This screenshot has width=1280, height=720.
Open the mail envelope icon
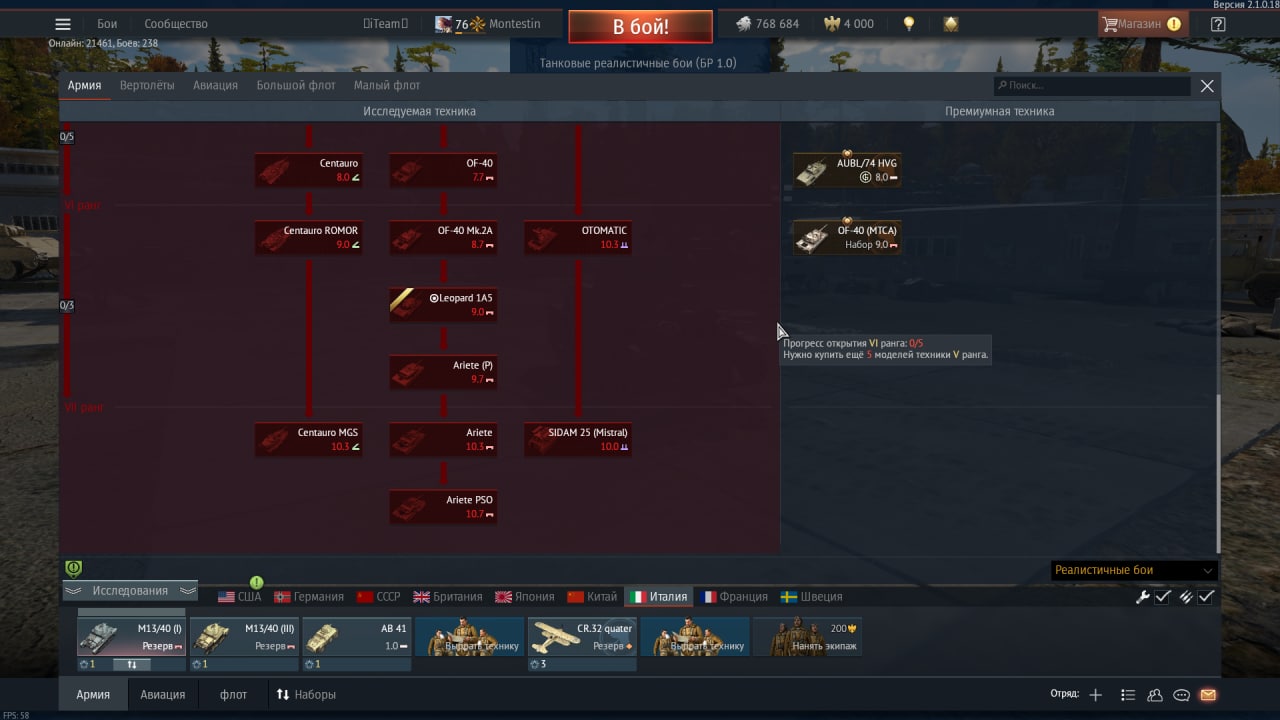pos(1208,695)
